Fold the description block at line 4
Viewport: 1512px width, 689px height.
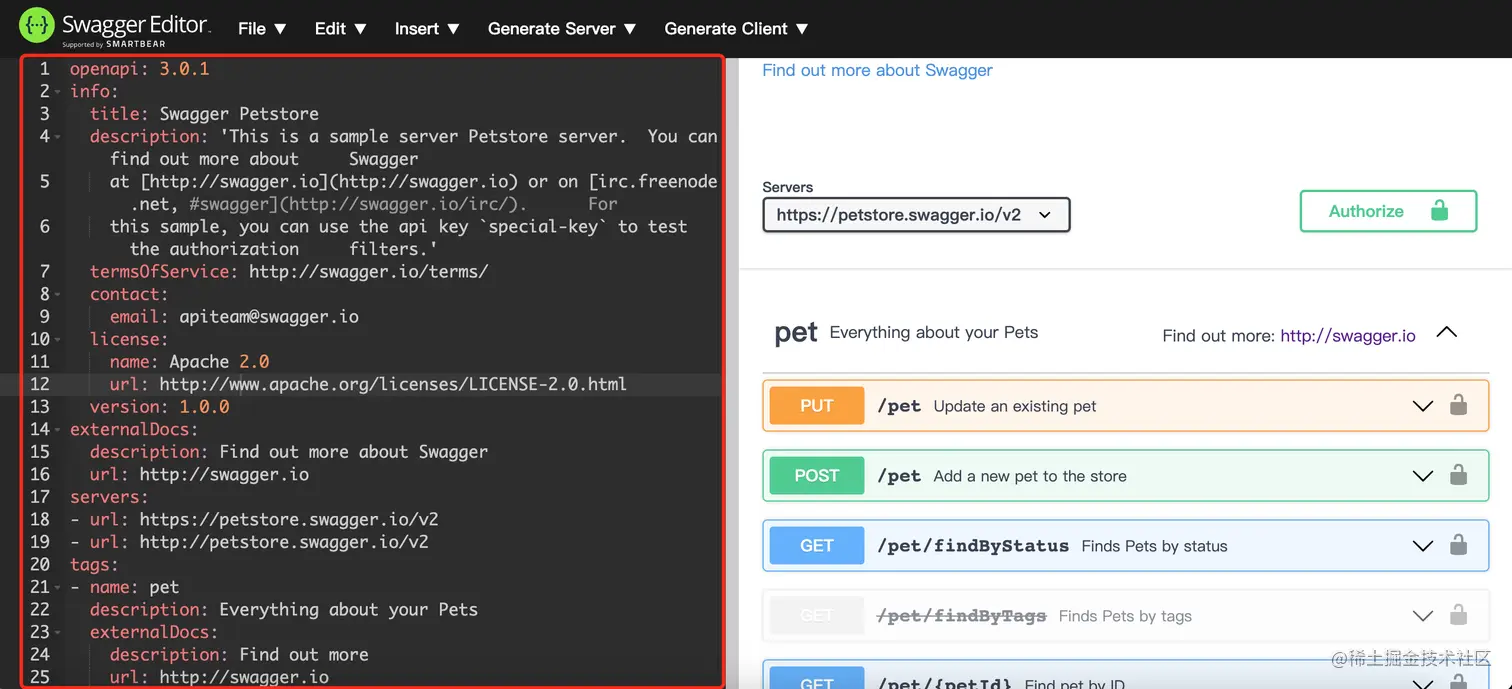tap(59, 137)
